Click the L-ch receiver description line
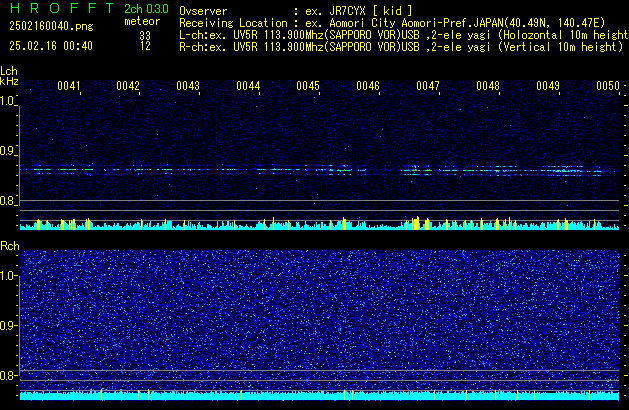Screen dimensions: 629x410 [404, 35]
